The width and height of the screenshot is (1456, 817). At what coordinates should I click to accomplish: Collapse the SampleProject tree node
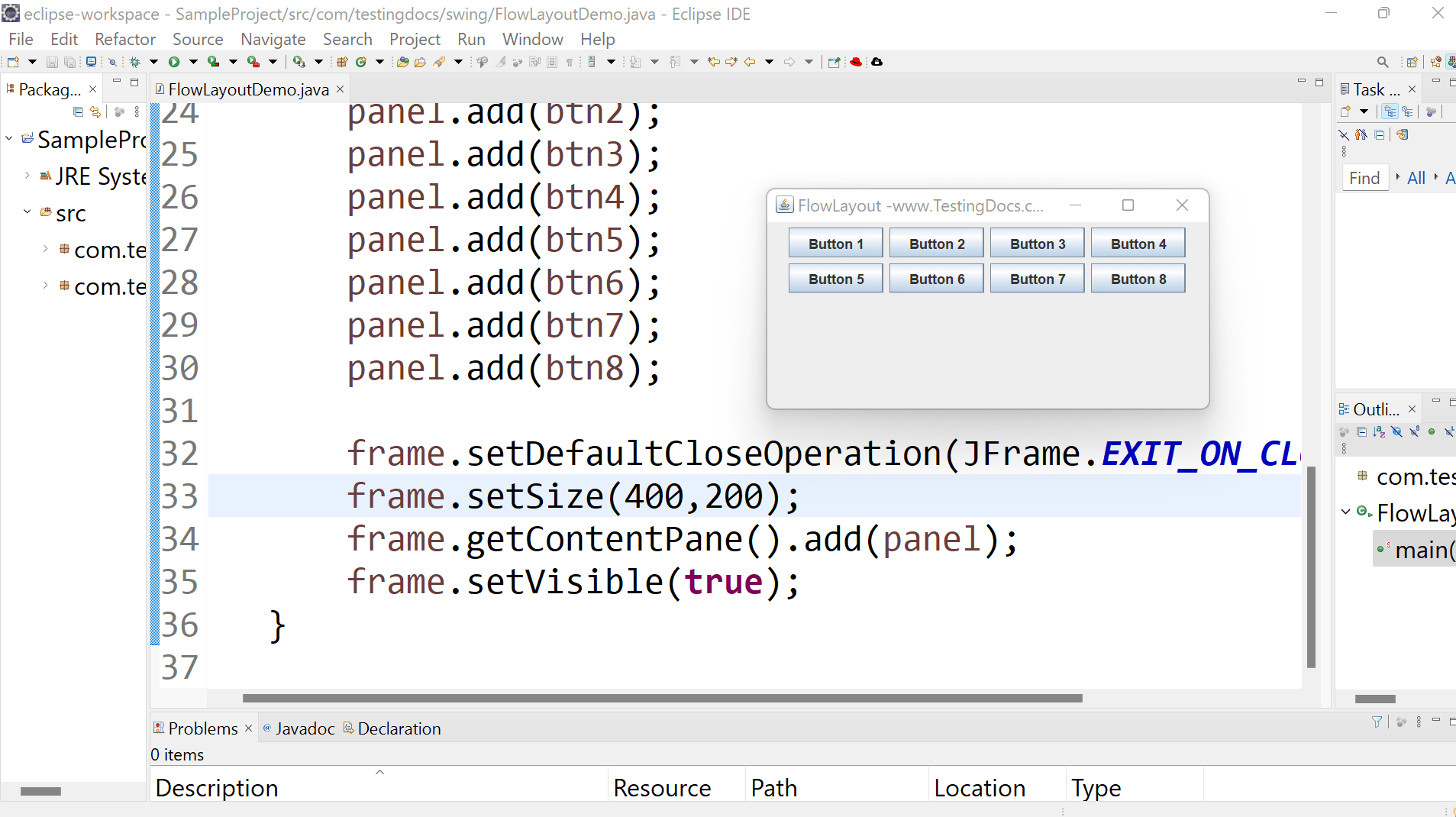8,139
